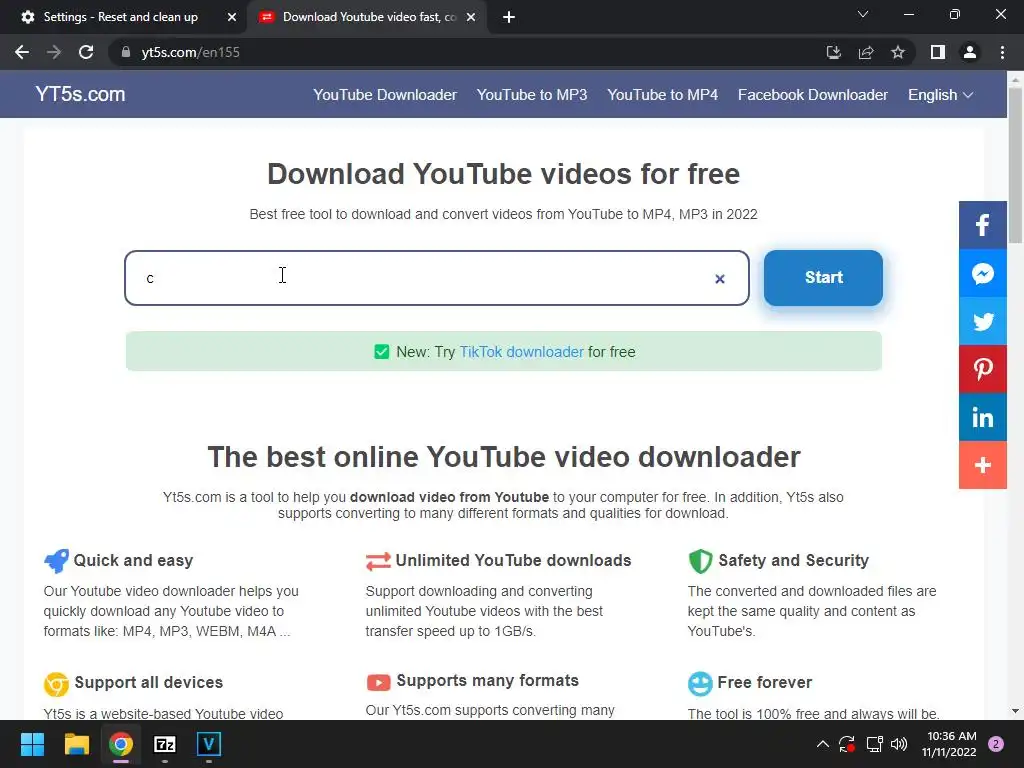Open YouTube to MP4 nav item
Viewport: 1024px width, 768px height.
point(662,95)
